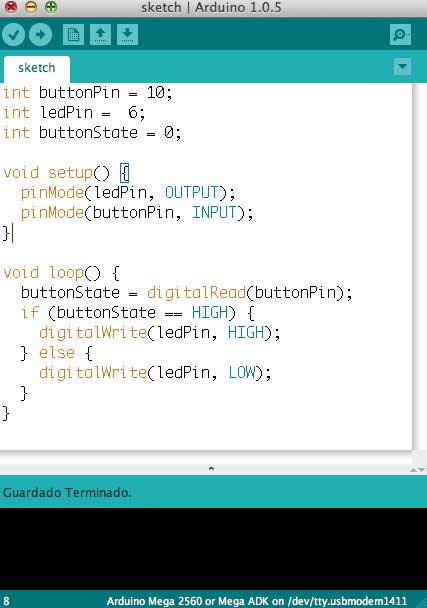Viewport: 427px width, 608px height.
Task: Click 'void setup()' in the code
Action: point(57,173)
